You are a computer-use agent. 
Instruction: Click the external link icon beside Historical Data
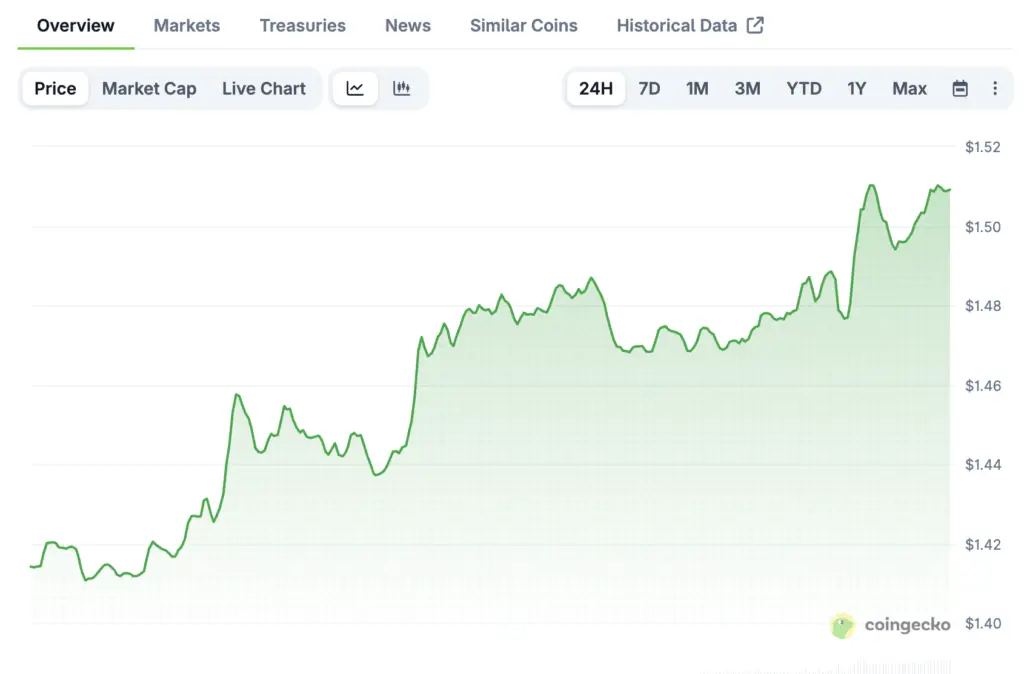click(x=755, y=25)
